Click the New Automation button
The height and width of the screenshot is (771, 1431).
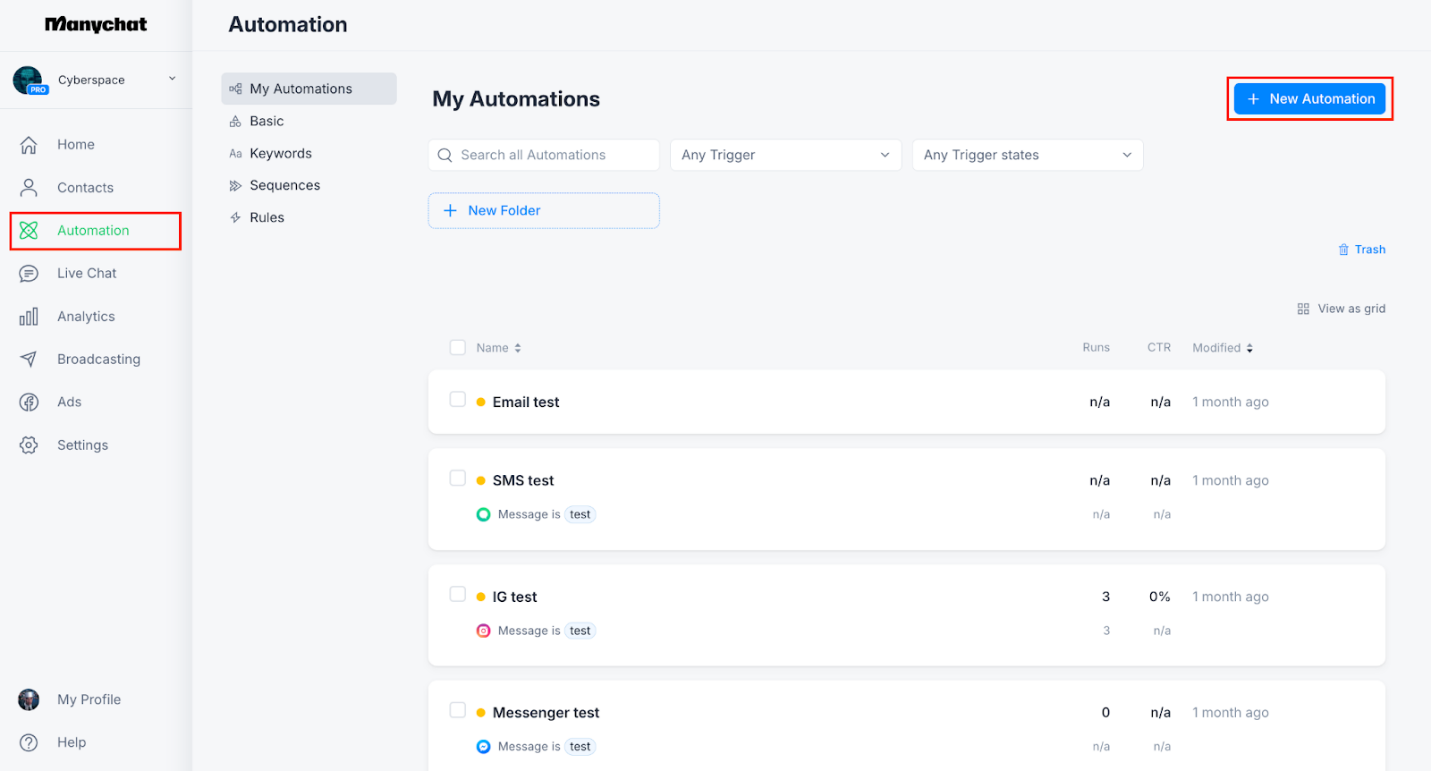click(1309, 99)
